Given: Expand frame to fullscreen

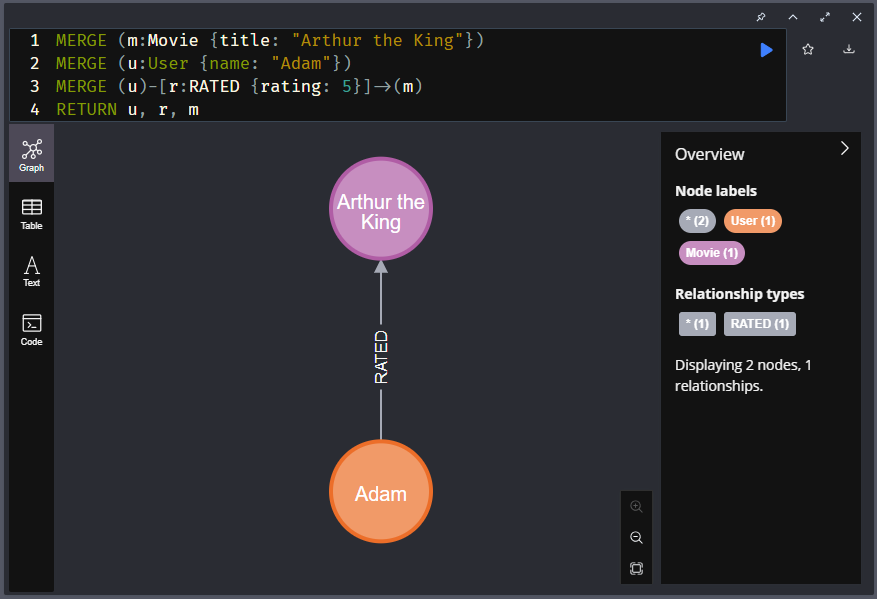Looking at the screenshot, I should point(824,17).
